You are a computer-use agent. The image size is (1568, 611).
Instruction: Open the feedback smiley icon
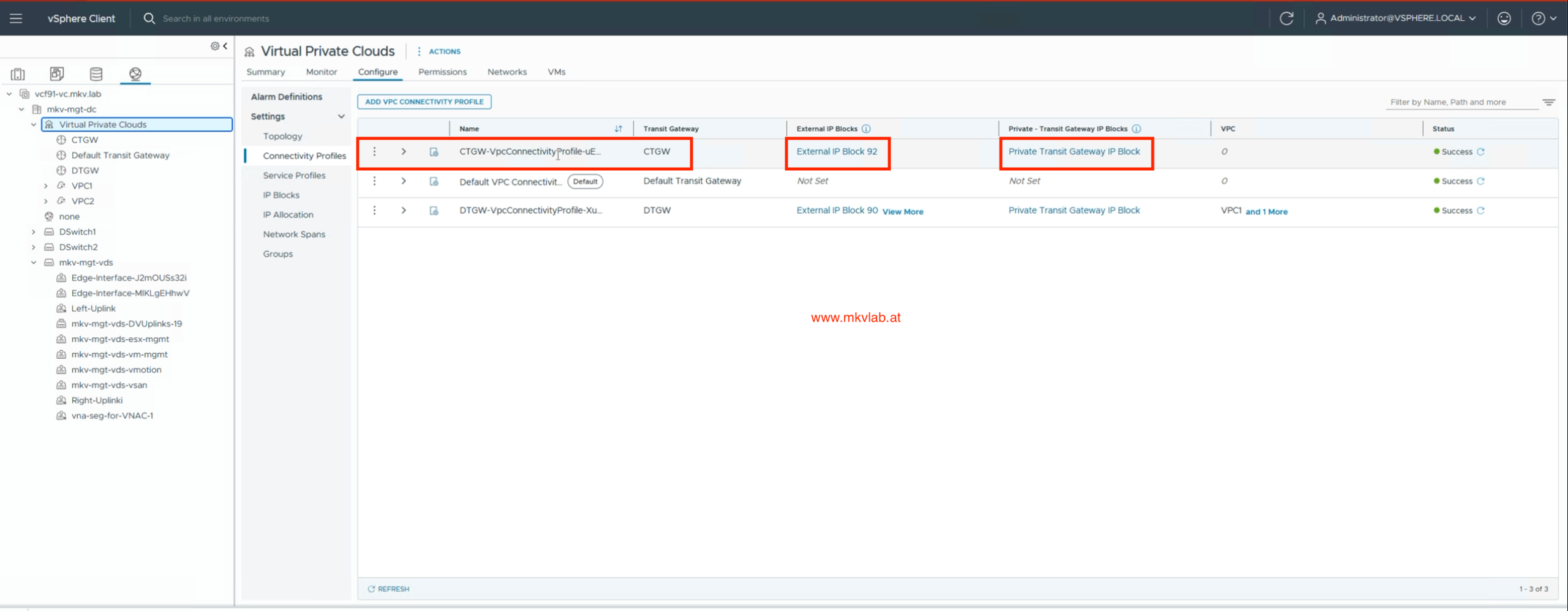pyautogui.click(x=1504, y=18)
